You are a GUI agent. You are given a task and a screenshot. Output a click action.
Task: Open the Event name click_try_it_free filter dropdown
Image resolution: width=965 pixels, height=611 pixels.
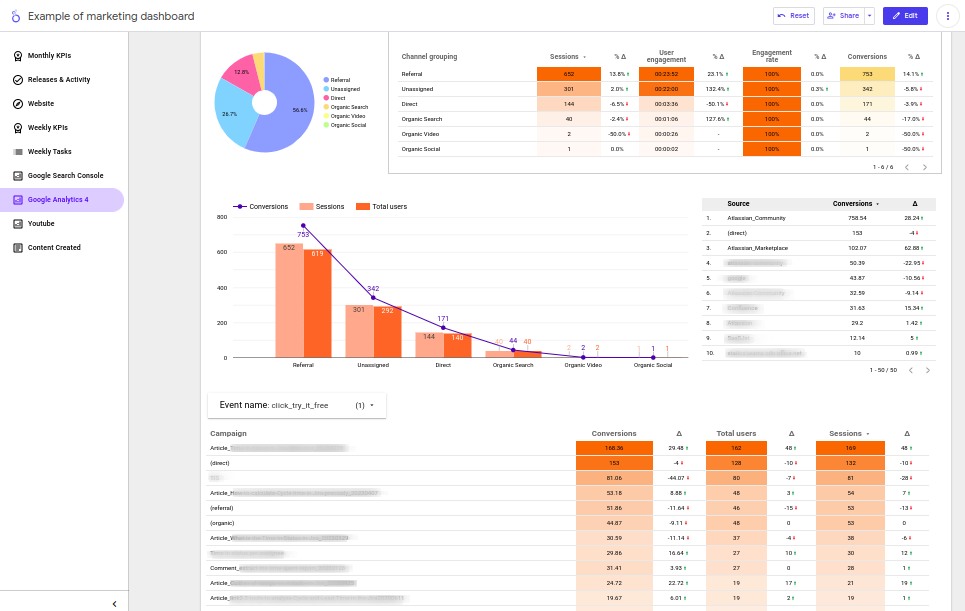[372, 406]
